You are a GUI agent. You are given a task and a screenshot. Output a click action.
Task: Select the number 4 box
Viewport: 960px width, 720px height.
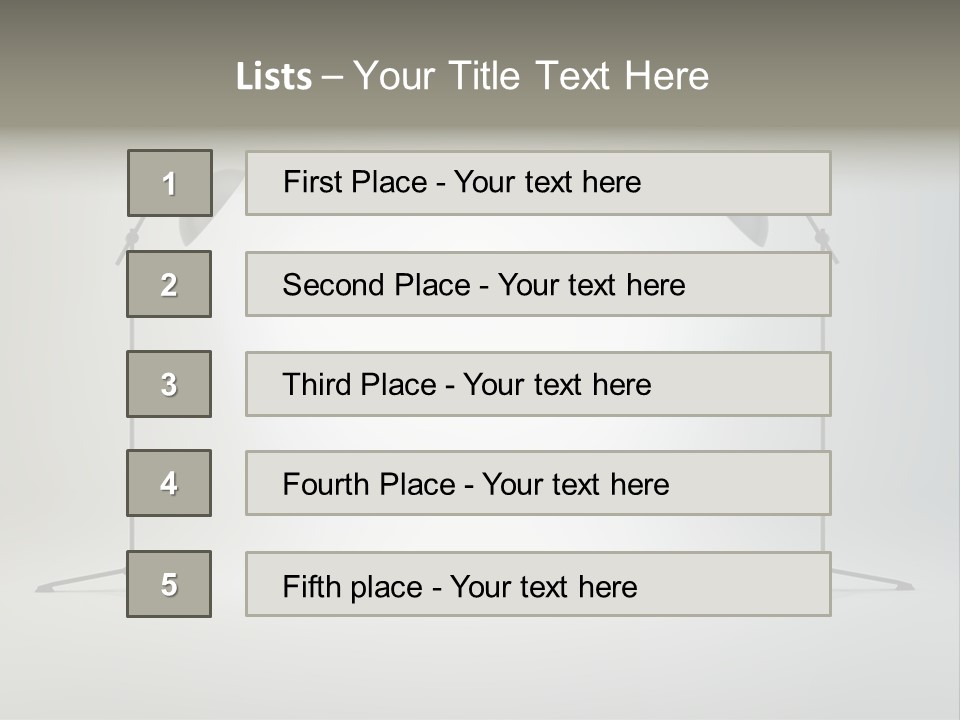169,483
